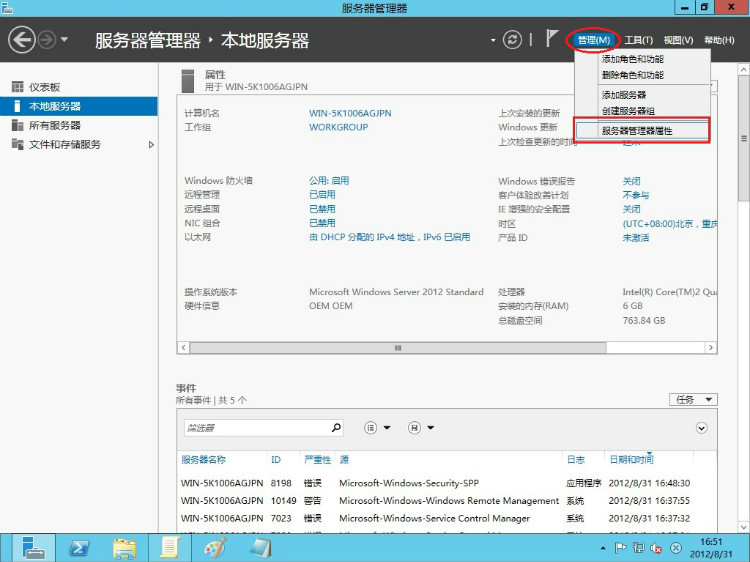Sort events by 日志 column
The image size is (750, 562).
575,460
